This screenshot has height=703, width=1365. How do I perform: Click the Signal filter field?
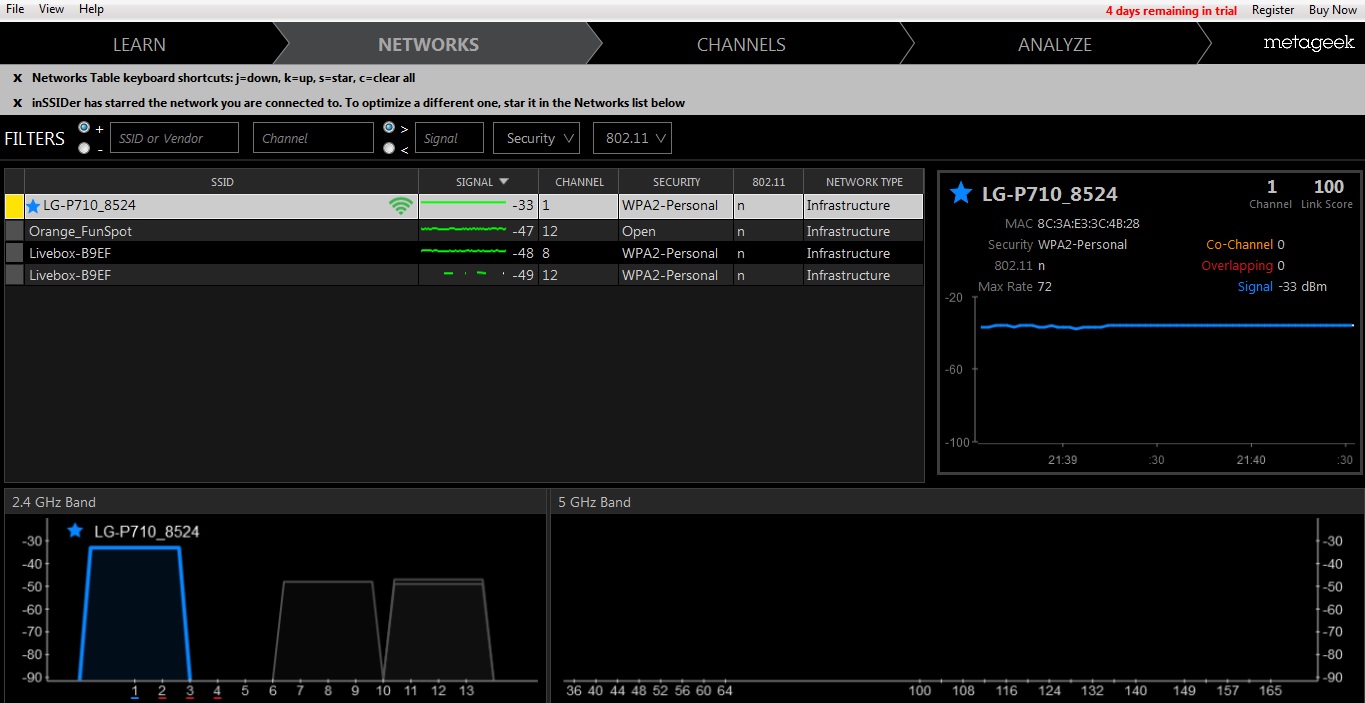click(x=449, y=138)
